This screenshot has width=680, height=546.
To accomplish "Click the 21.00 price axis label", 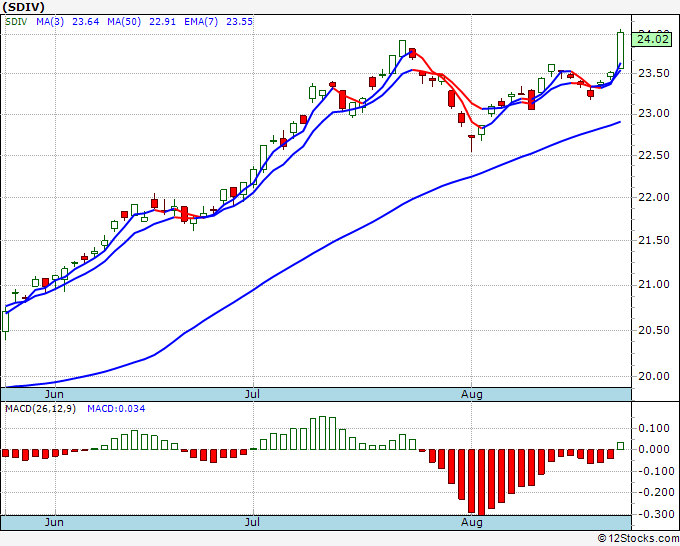I will click(x=654, y=284).
